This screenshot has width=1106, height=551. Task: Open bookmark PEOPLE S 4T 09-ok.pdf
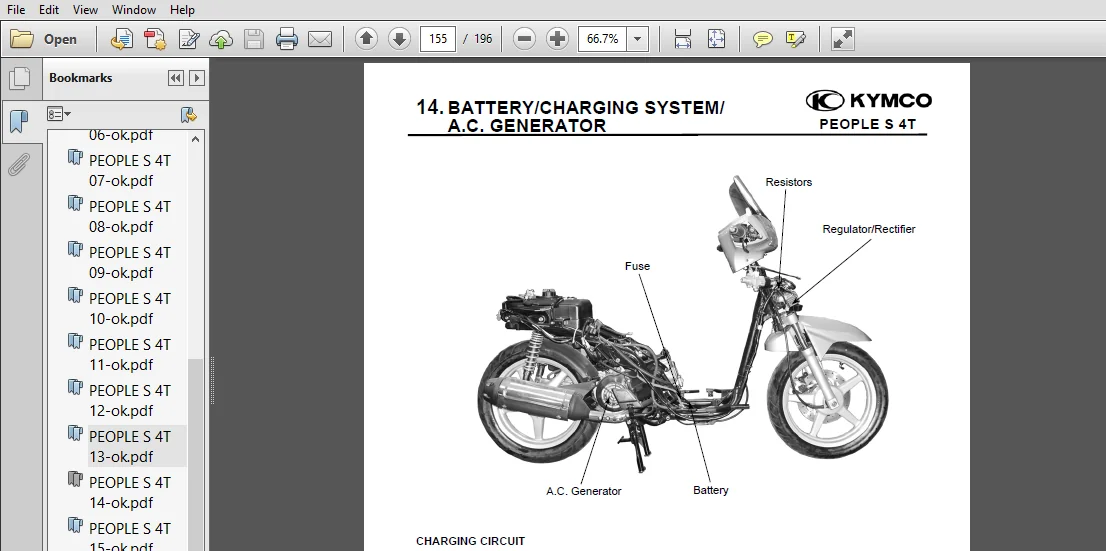click(130, 262)
